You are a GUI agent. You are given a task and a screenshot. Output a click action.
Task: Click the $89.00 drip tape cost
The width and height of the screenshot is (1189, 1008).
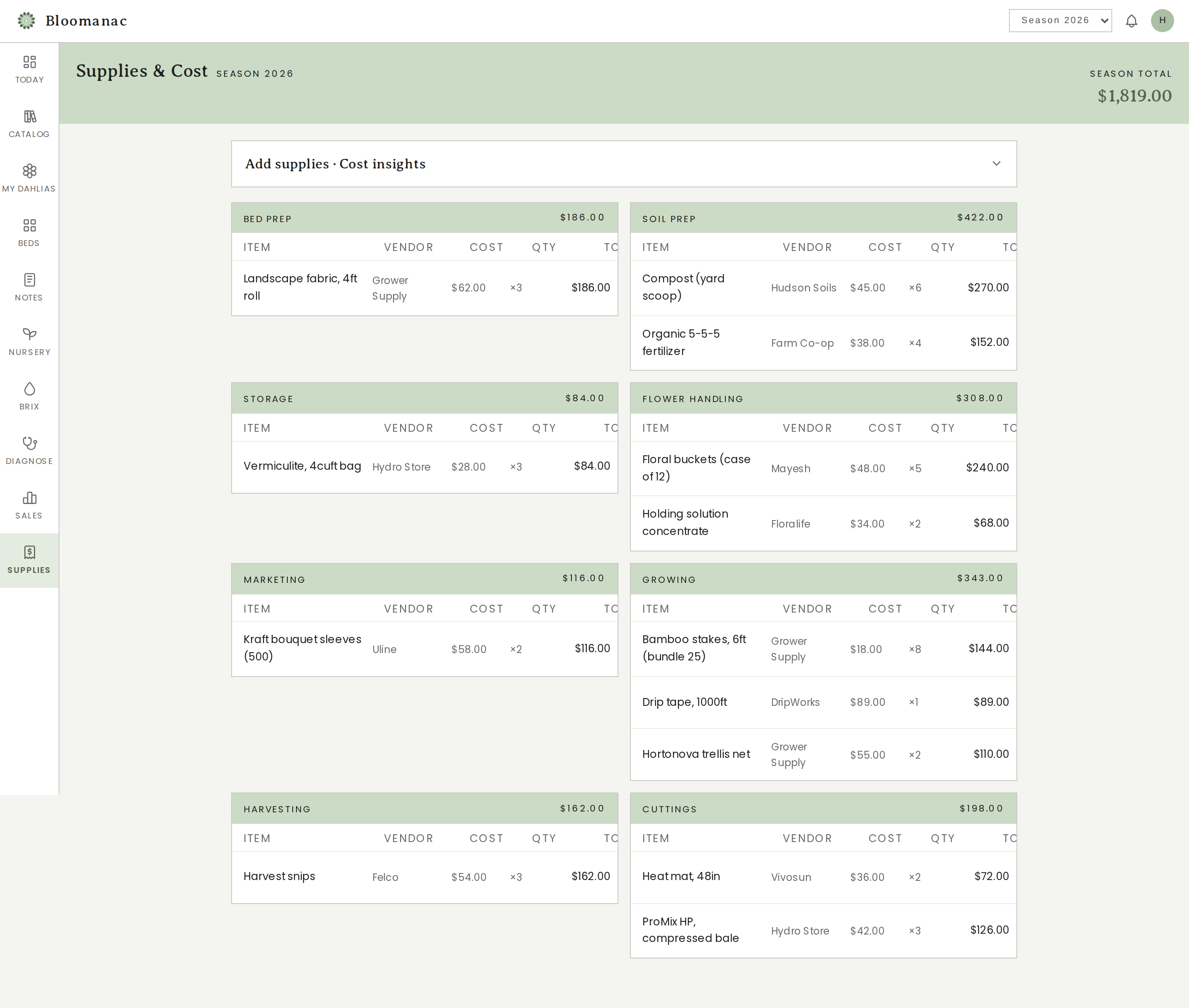(868, 702)
